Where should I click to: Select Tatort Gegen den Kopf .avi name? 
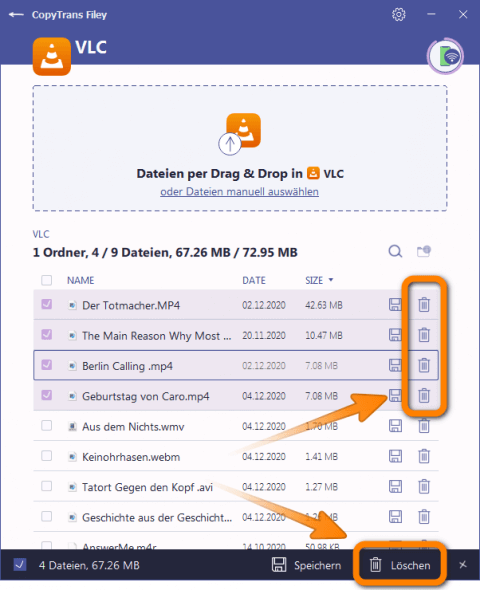tap(147, 487)
